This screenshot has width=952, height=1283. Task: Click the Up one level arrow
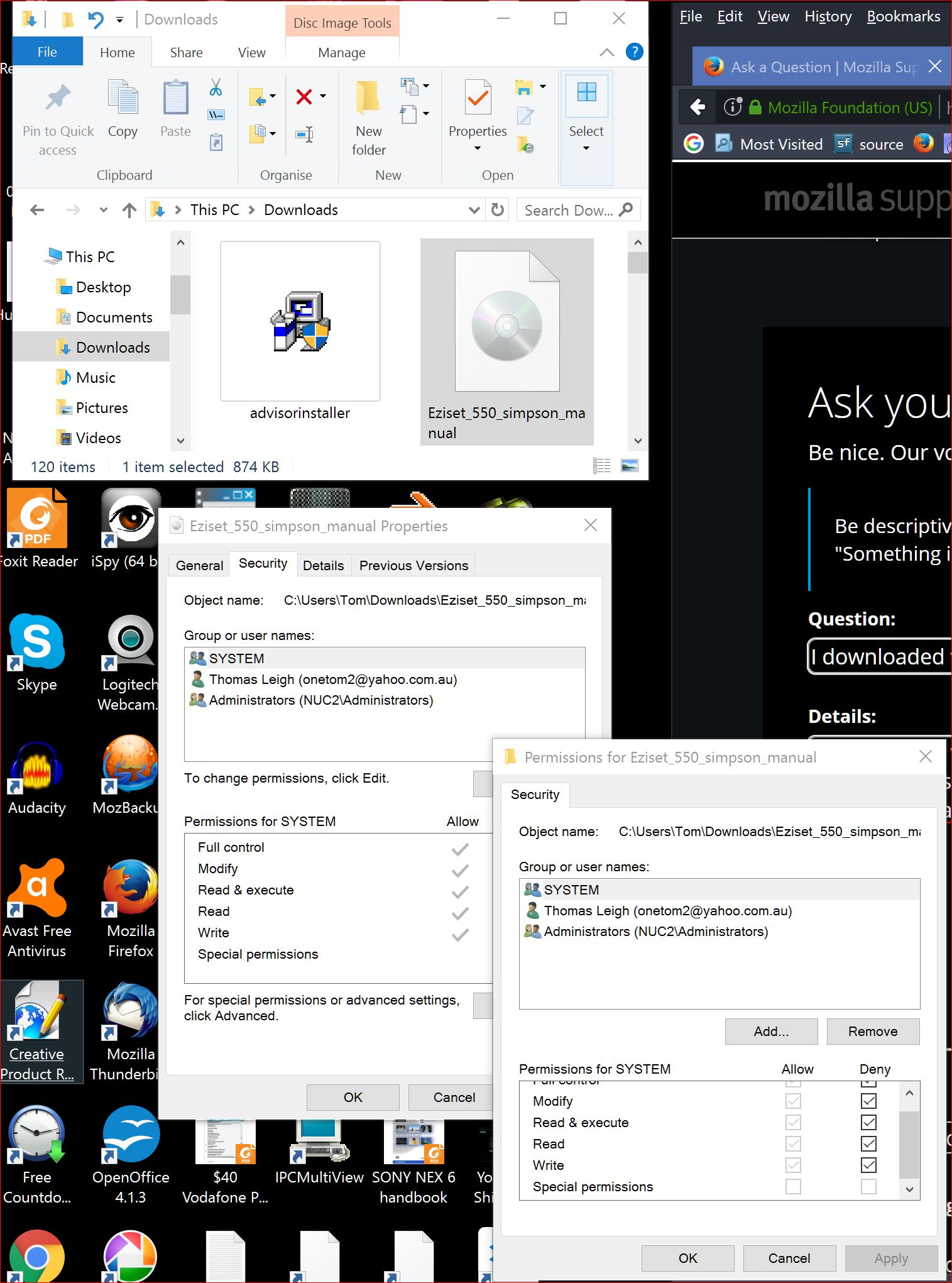coord(129,210)
